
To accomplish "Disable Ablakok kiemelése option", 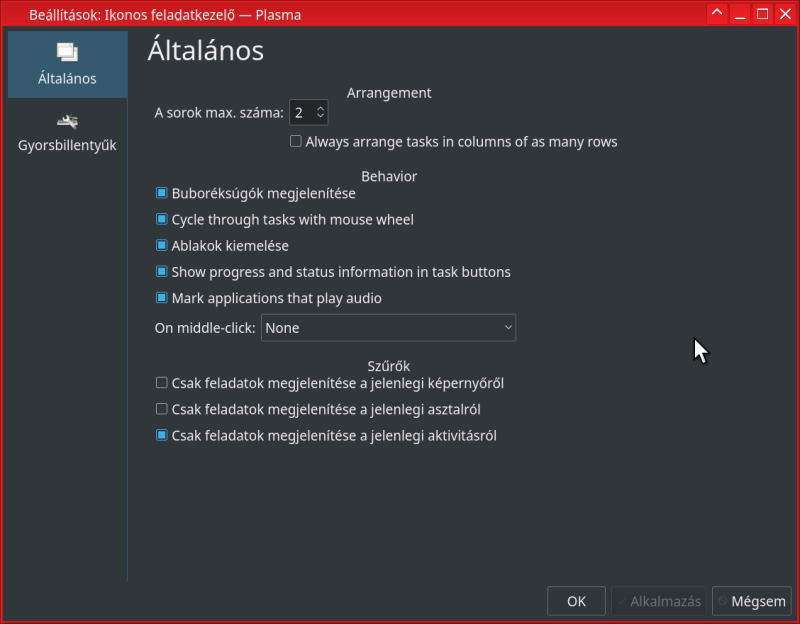I will point(162,245).
